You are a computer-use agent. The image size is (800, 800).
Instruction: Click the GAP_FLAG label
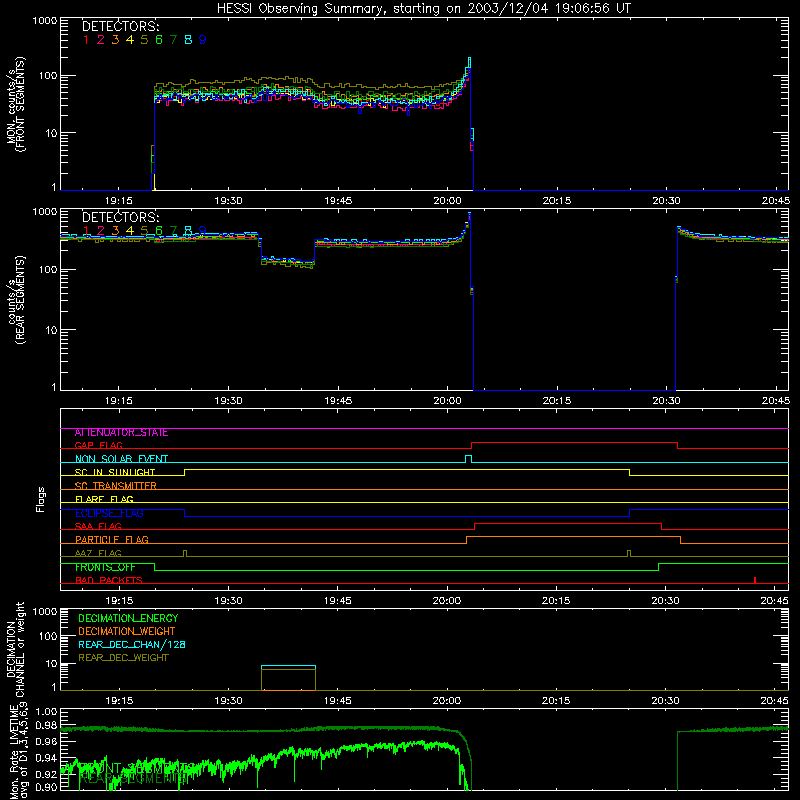(x=98, y=445)
